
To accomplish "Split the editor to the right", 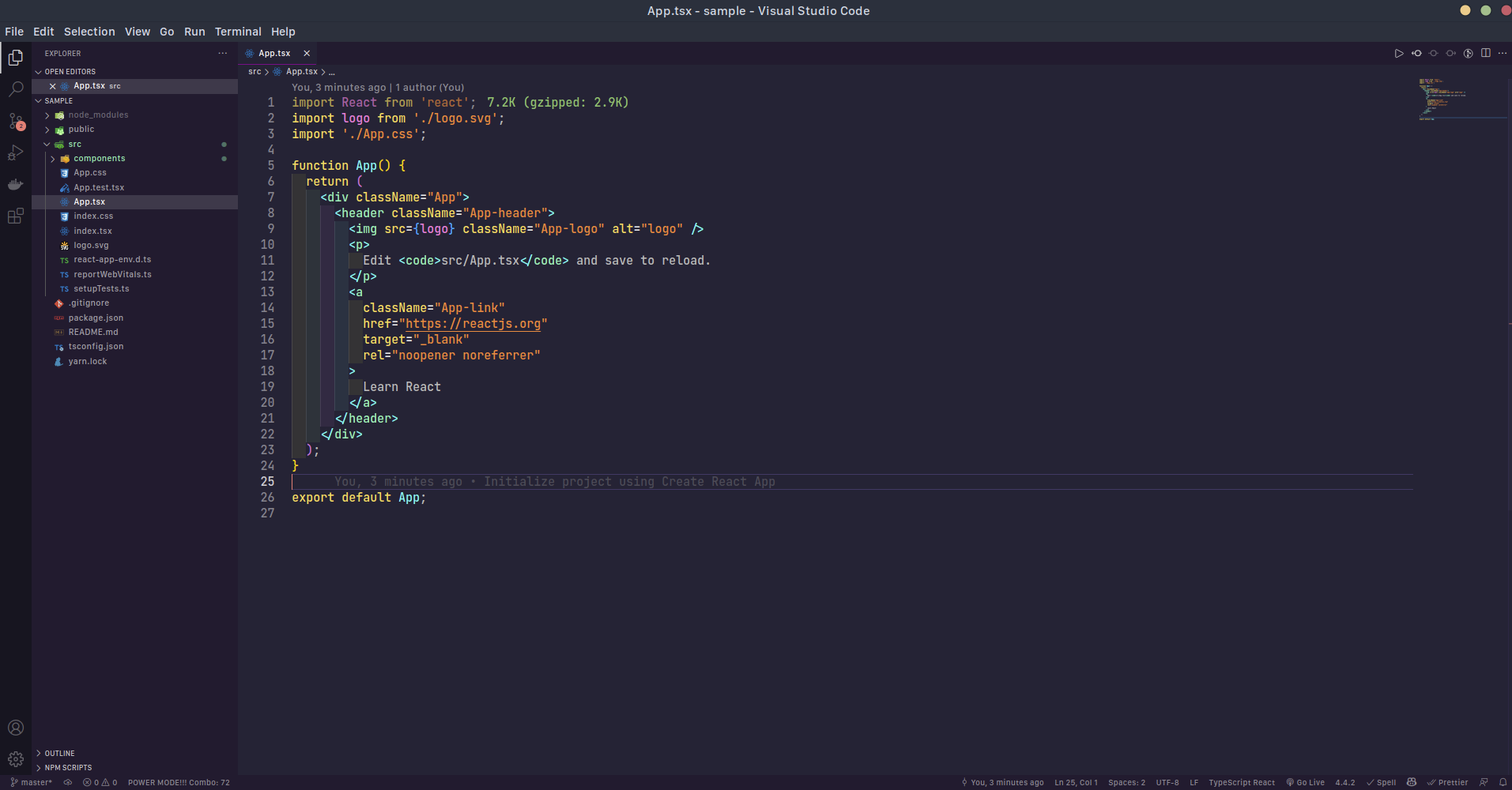I will pos(1486,54).
